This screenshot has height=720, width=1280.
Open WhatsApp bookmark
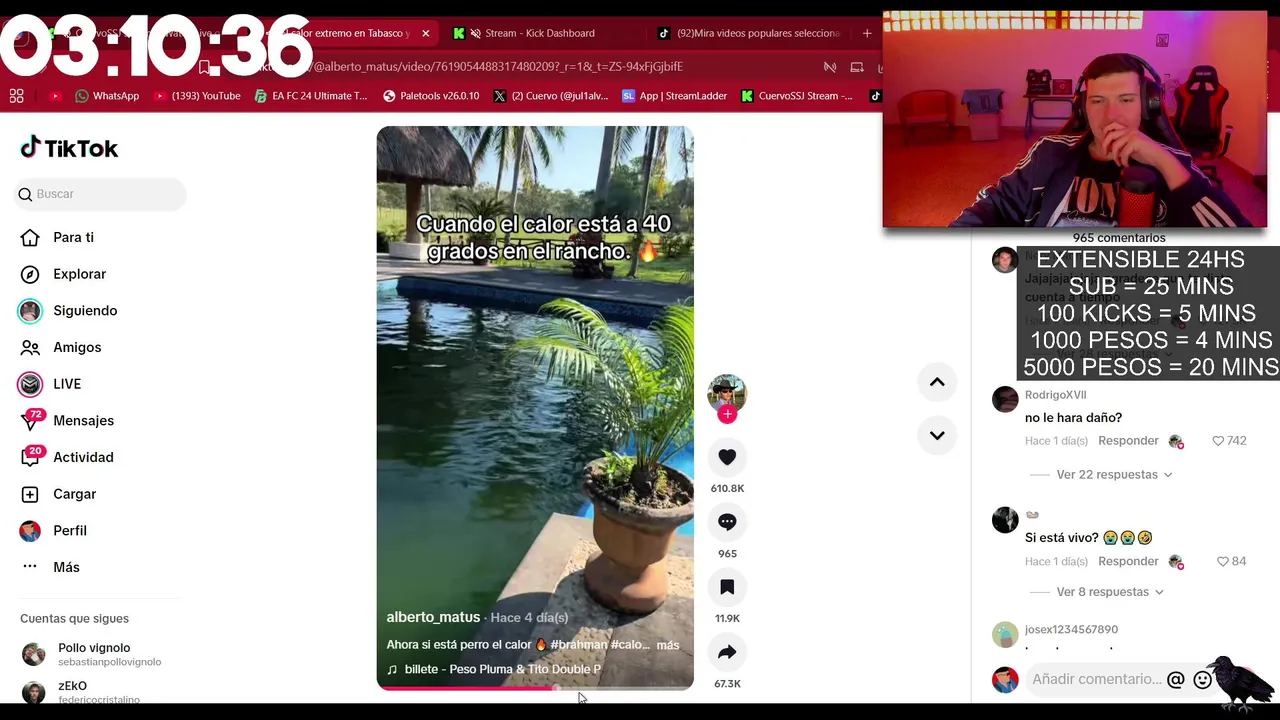[x=107, y=96]
